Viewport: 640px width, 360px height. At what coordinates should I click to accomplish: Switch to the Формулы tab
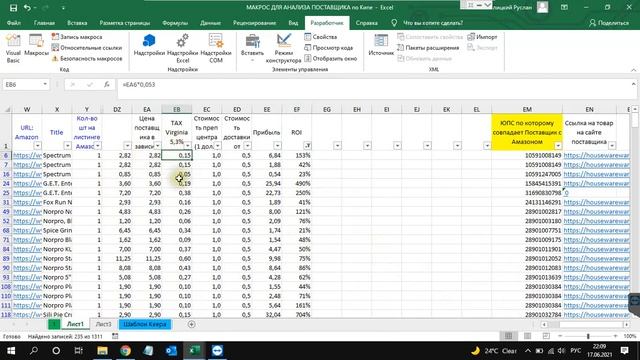click(x=175, y=23)
